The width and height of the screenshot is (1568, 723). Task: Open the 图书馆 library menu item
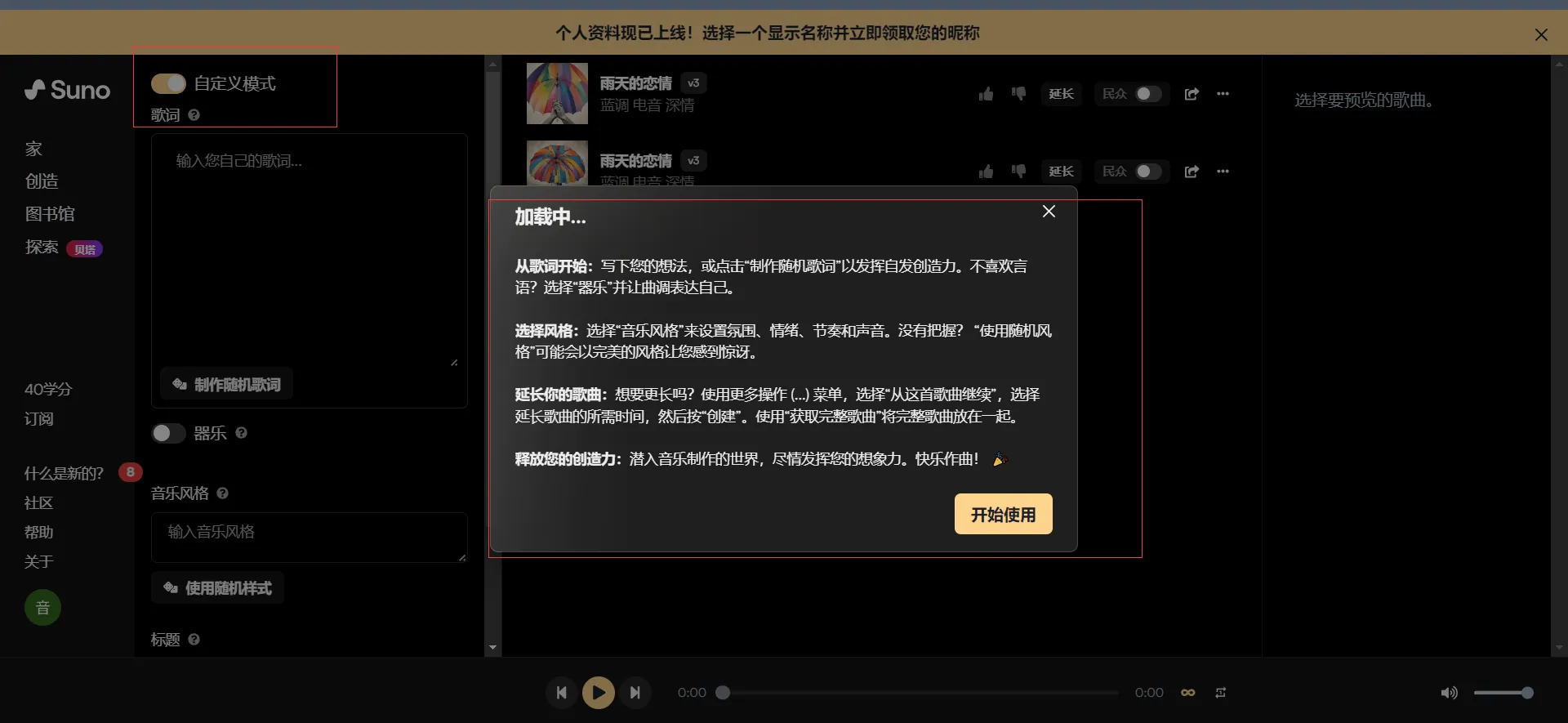tap(50, 214)
